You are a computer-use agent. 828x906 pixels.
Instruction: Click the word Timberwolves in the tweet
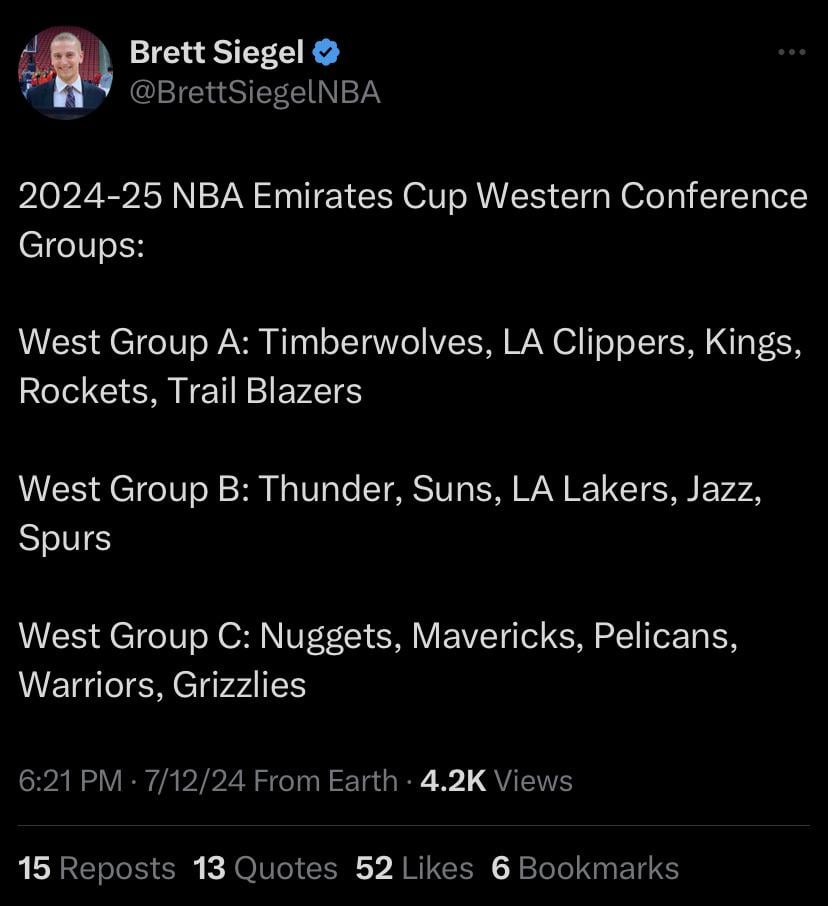point(373,342)
